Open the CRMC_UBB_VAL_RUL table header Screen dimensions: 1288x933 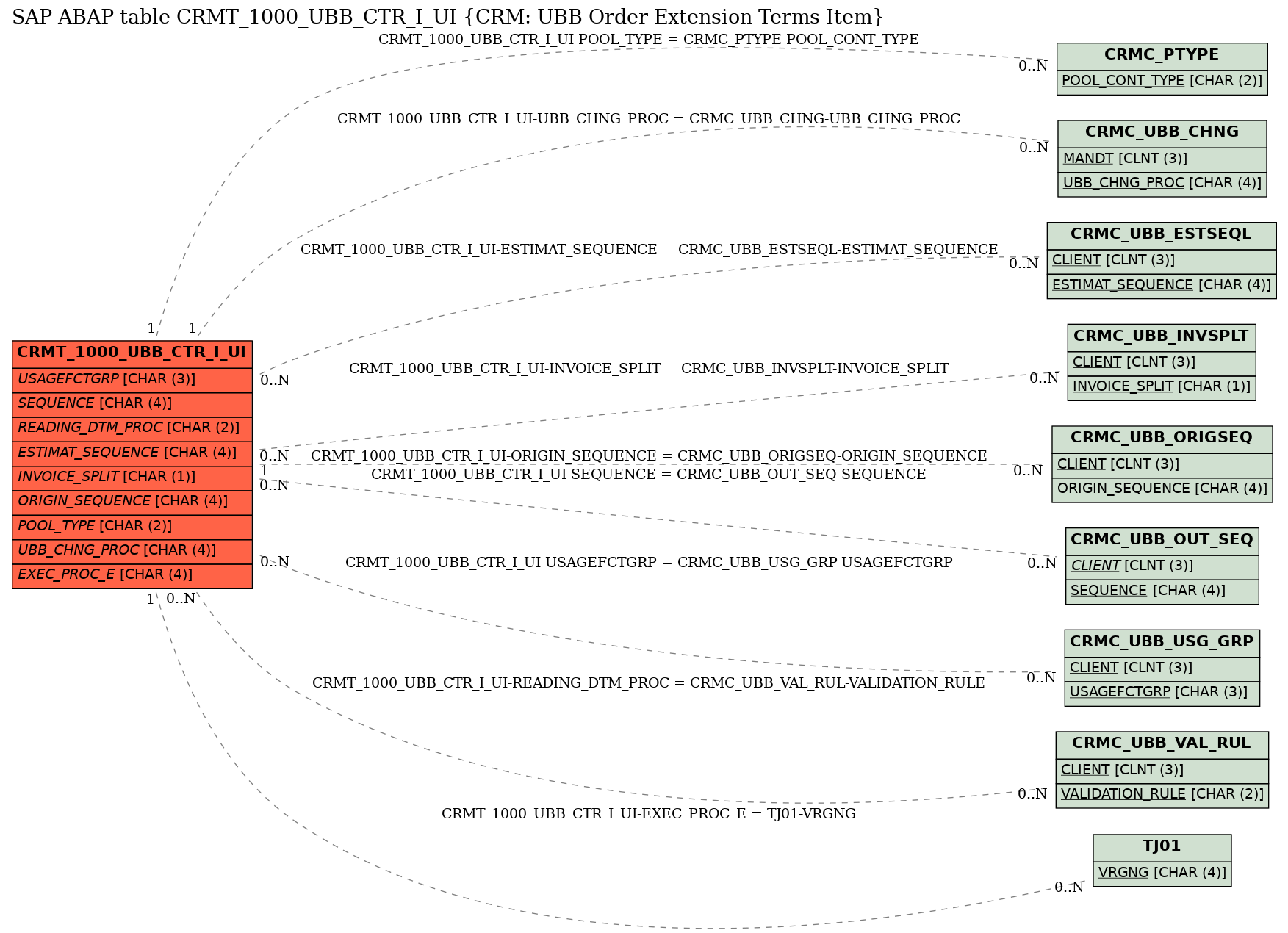point(1162,744)
